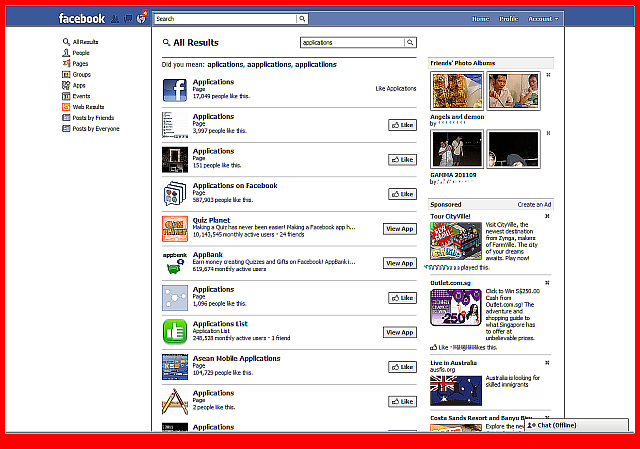Click search magnifier beside 'applications' query box
Screen dimensions: 640x449
pos(410,42)
